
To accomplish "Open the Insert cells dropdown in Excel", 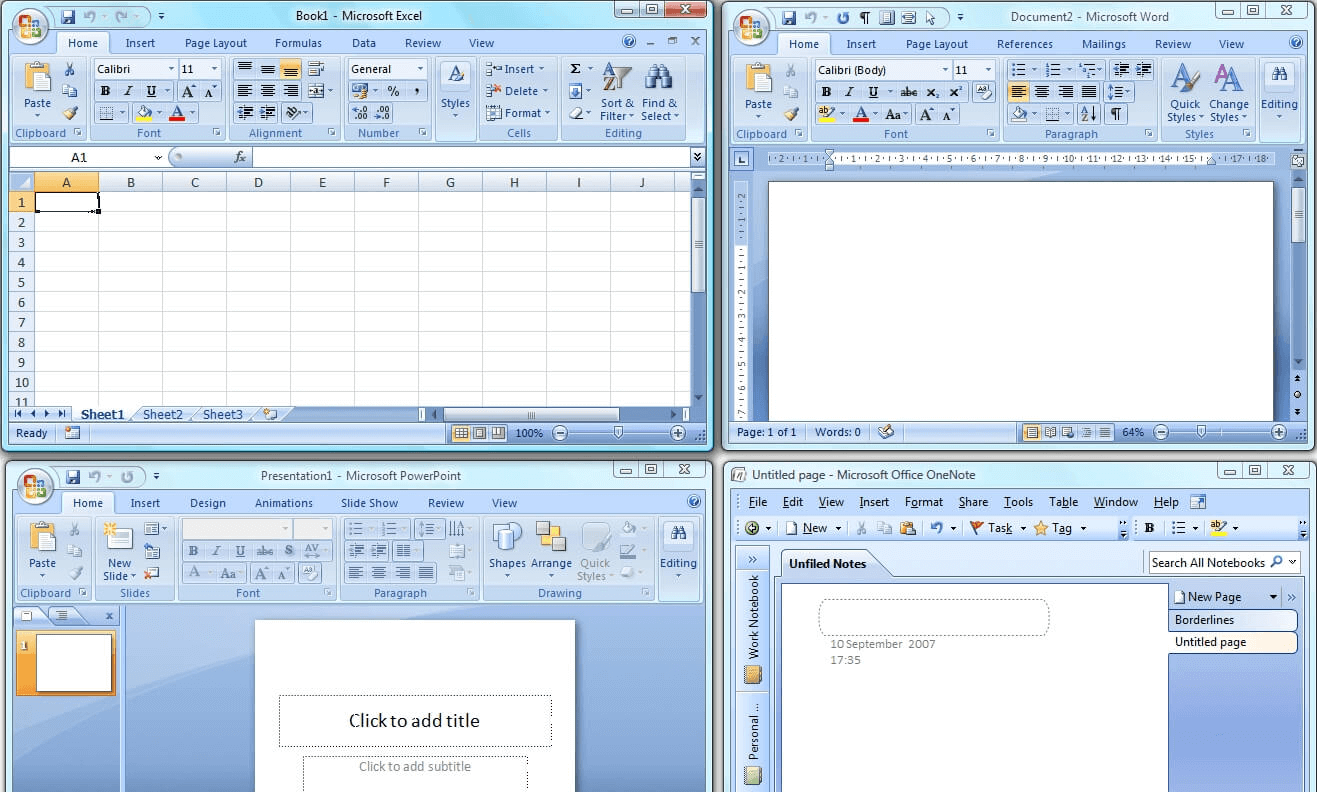I will [541, 69].
